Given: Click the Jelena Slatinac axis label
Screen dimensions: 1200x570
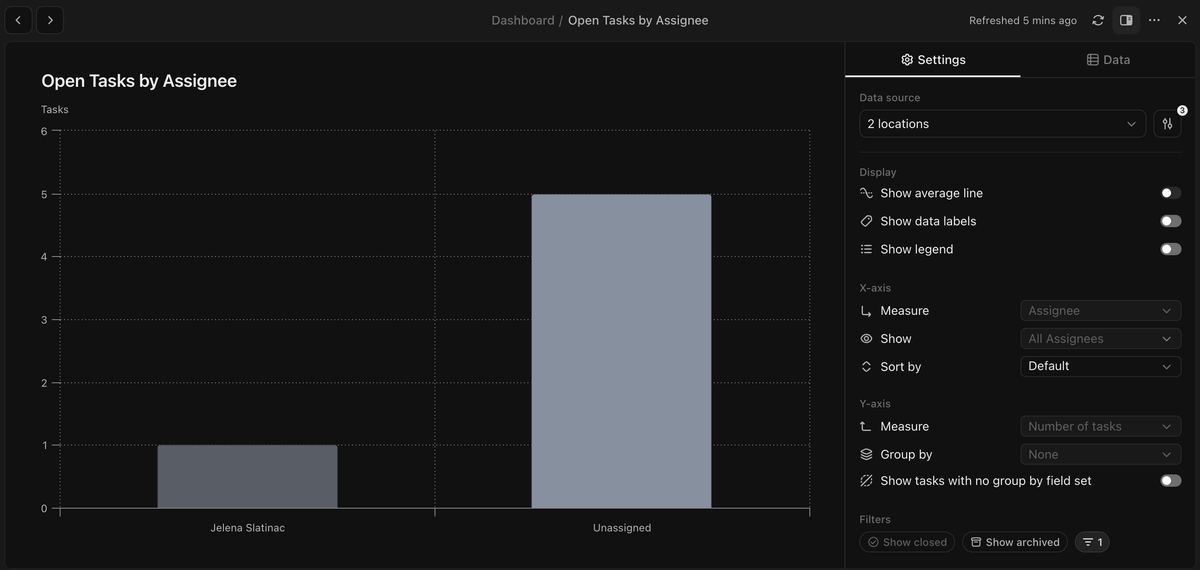Looking at the screenshot, I should 247,527.
